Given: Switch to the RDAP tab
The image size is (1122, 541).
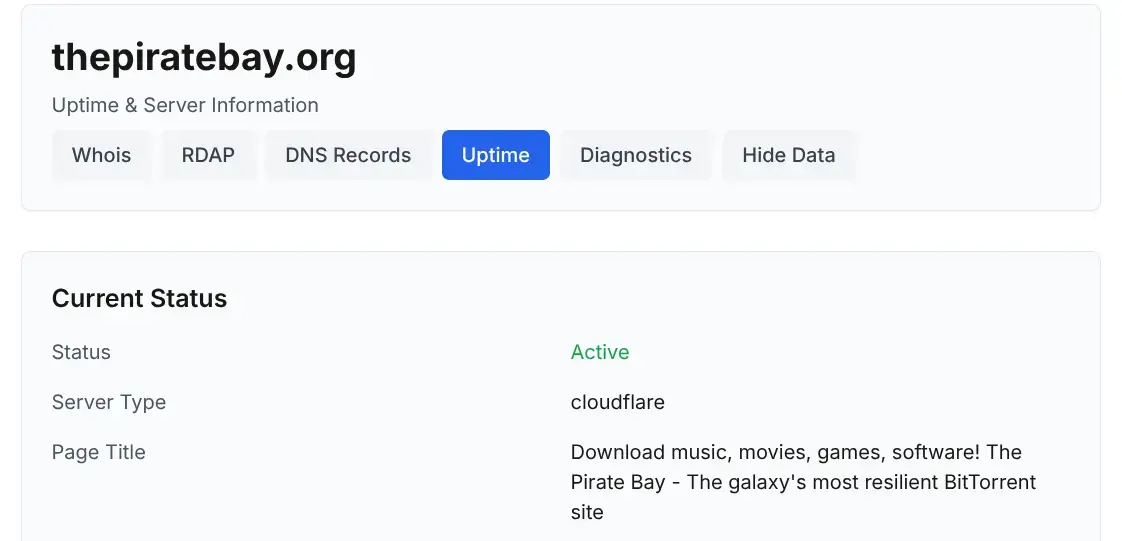Looking at the screenshot, I should click(208, 155).
